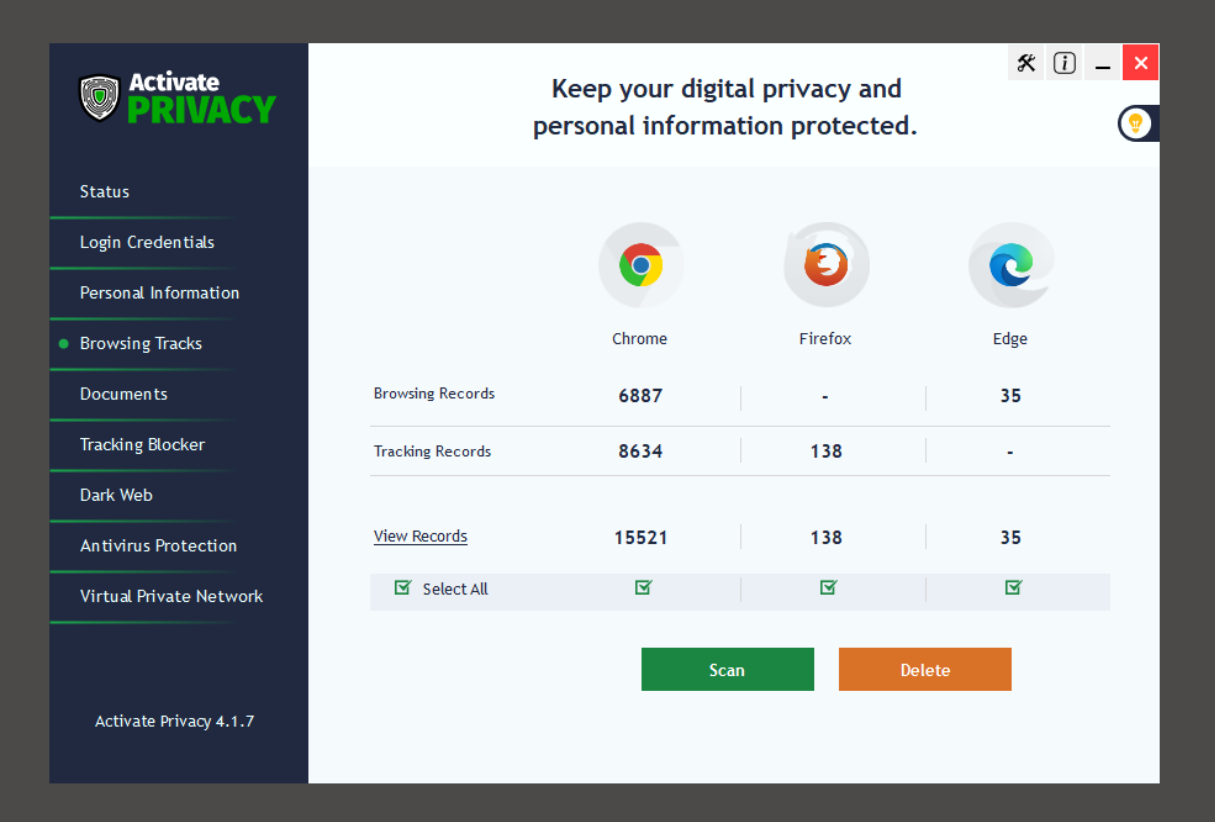Image resolution: width=1215 pixels, height=822 pixels.
Task: Open the View Records link
Action: 420,536
